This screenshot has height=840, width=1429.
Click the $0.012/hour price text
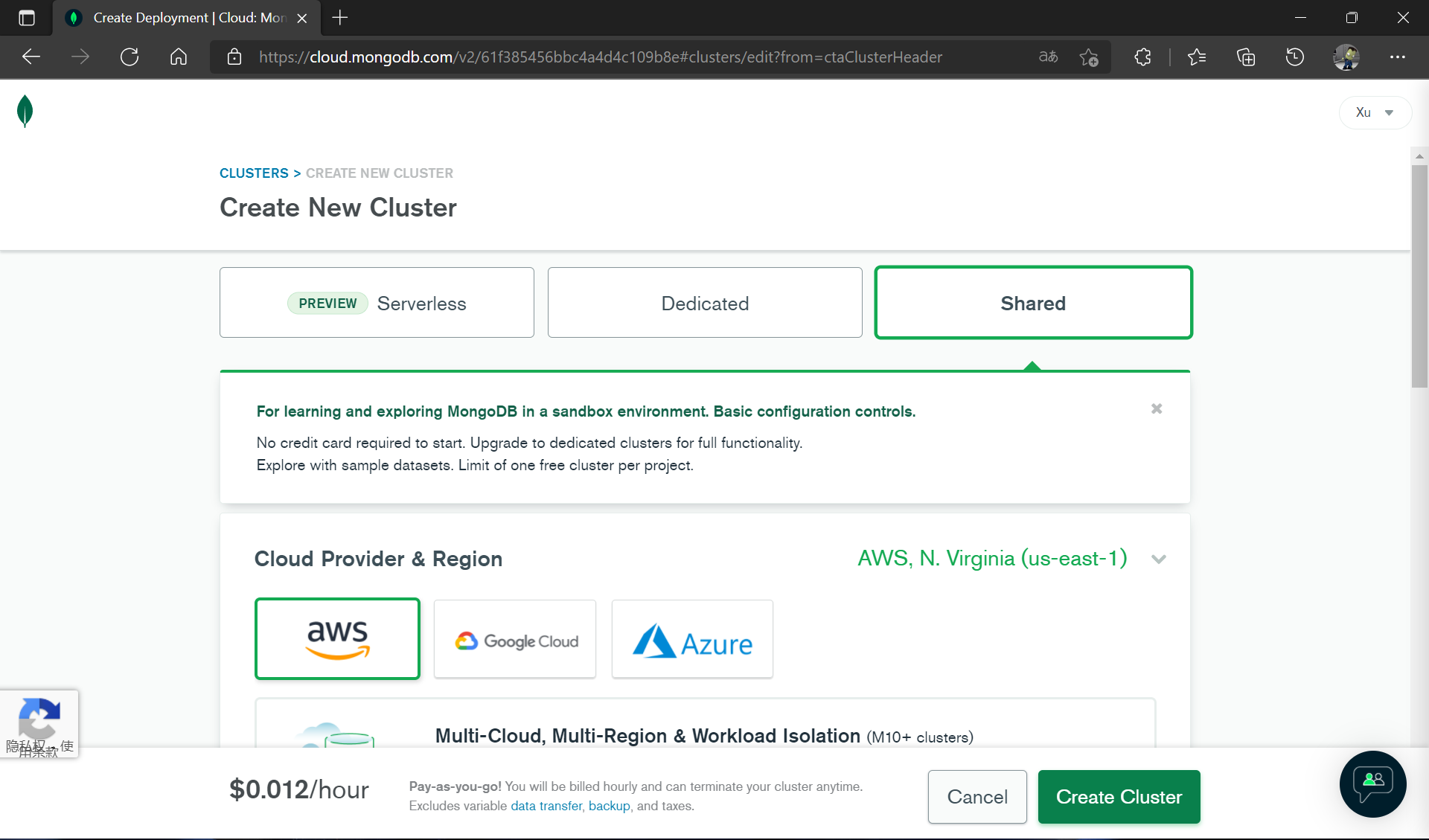(x=298, y=790)
